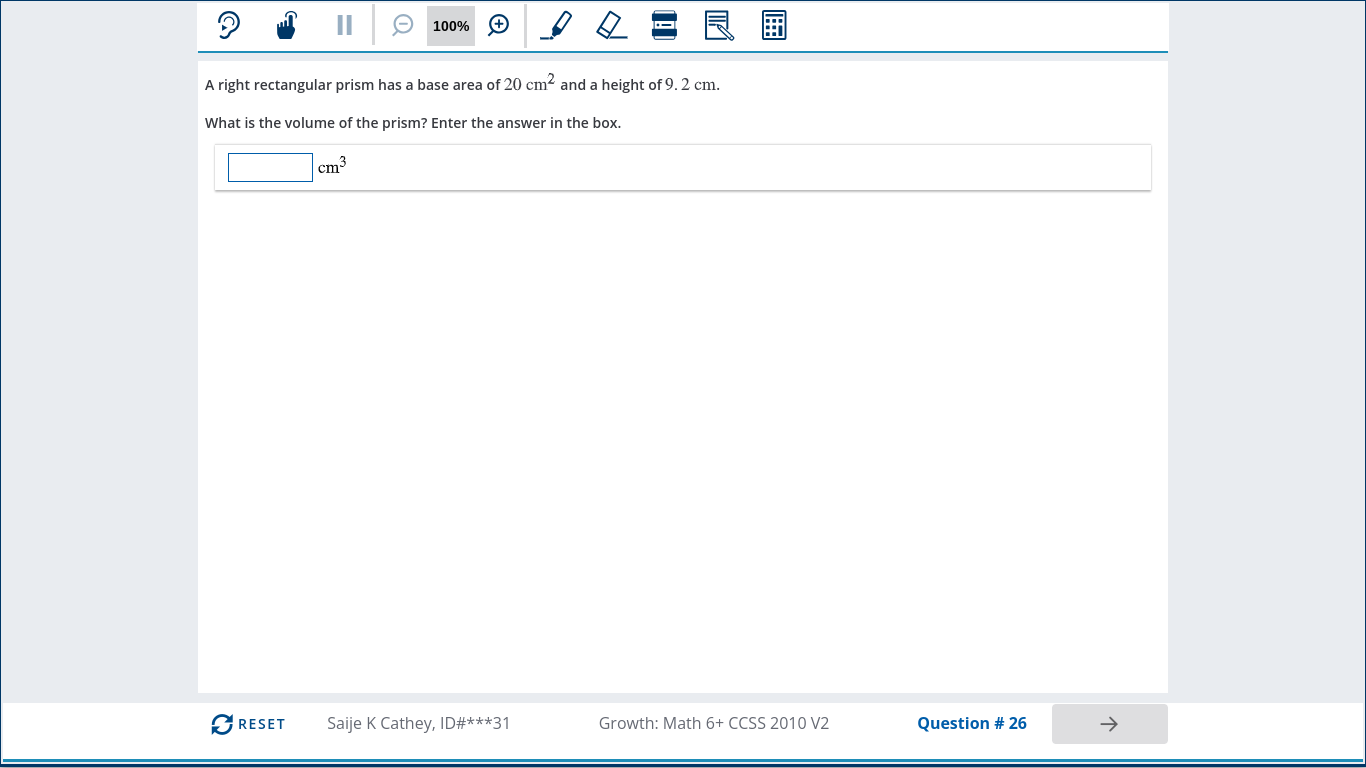
Task: Open the calculator tool
Action: coord(774,25)
